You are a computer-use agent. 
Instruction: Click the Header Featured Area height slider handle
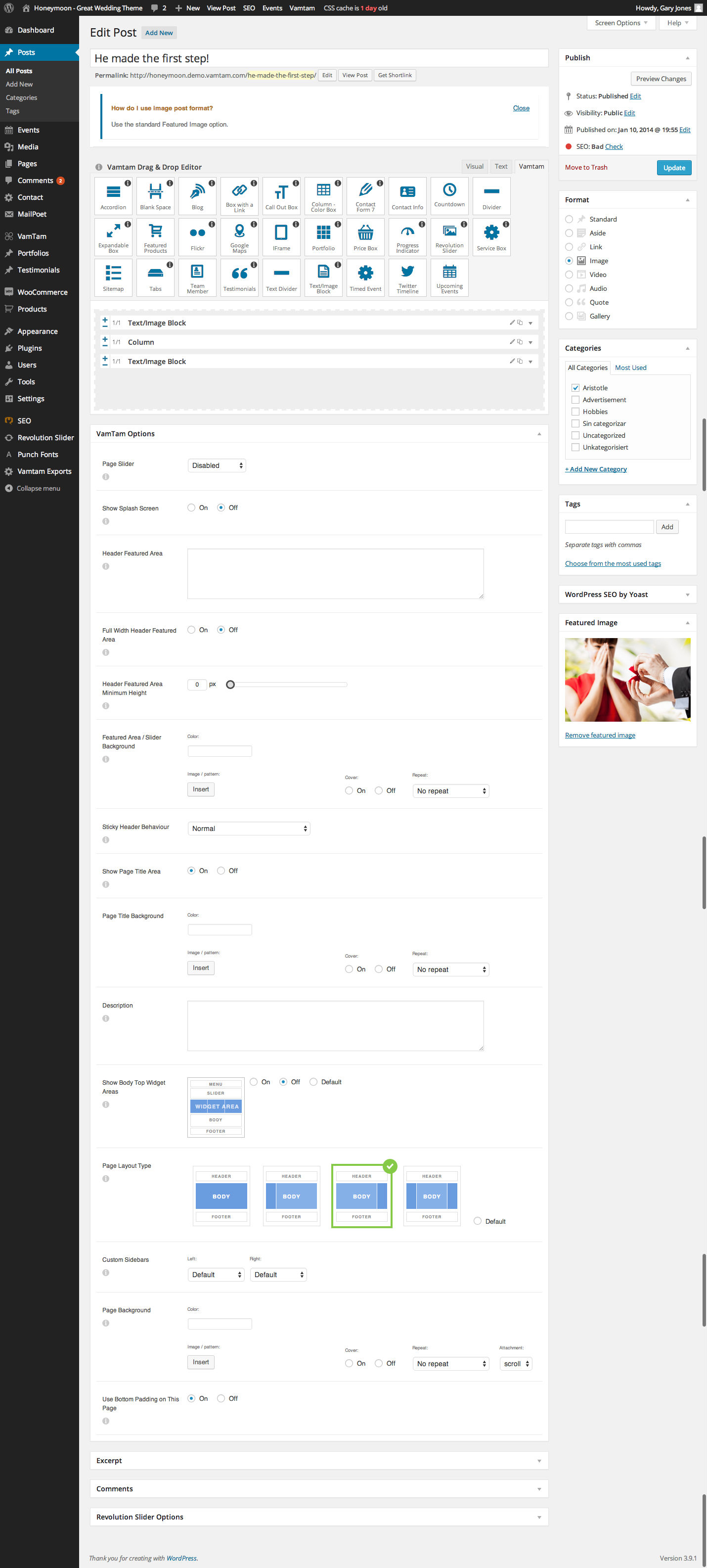point(230,685)
